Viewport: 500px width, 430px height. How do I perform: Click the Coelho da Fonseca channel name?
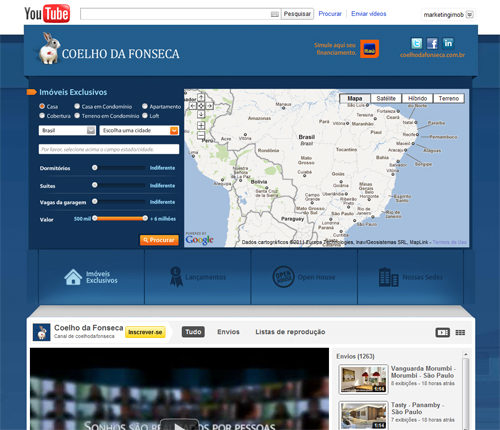point(89,328)
